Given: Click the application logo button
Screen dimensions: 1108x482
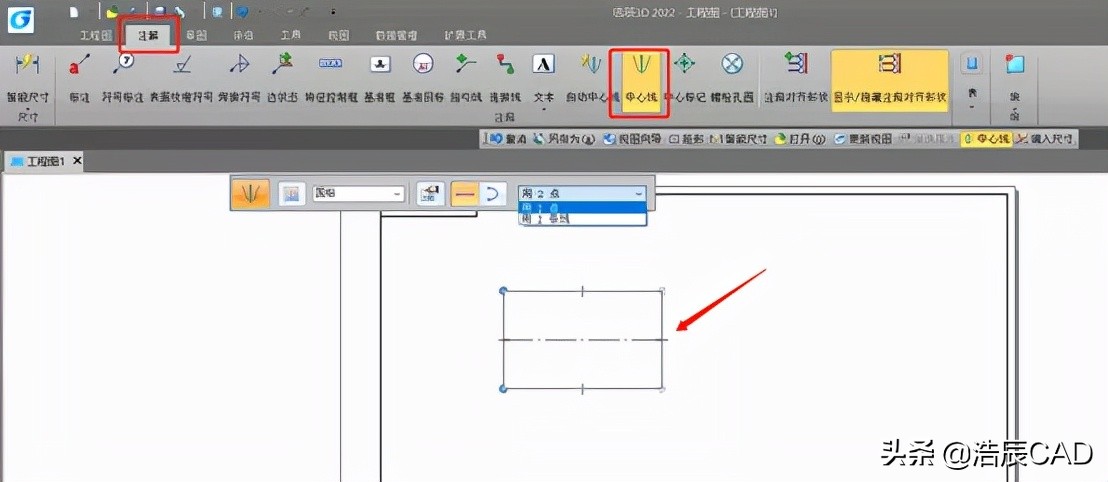Looking at the screenshot, I should click(x=20, y=19).
